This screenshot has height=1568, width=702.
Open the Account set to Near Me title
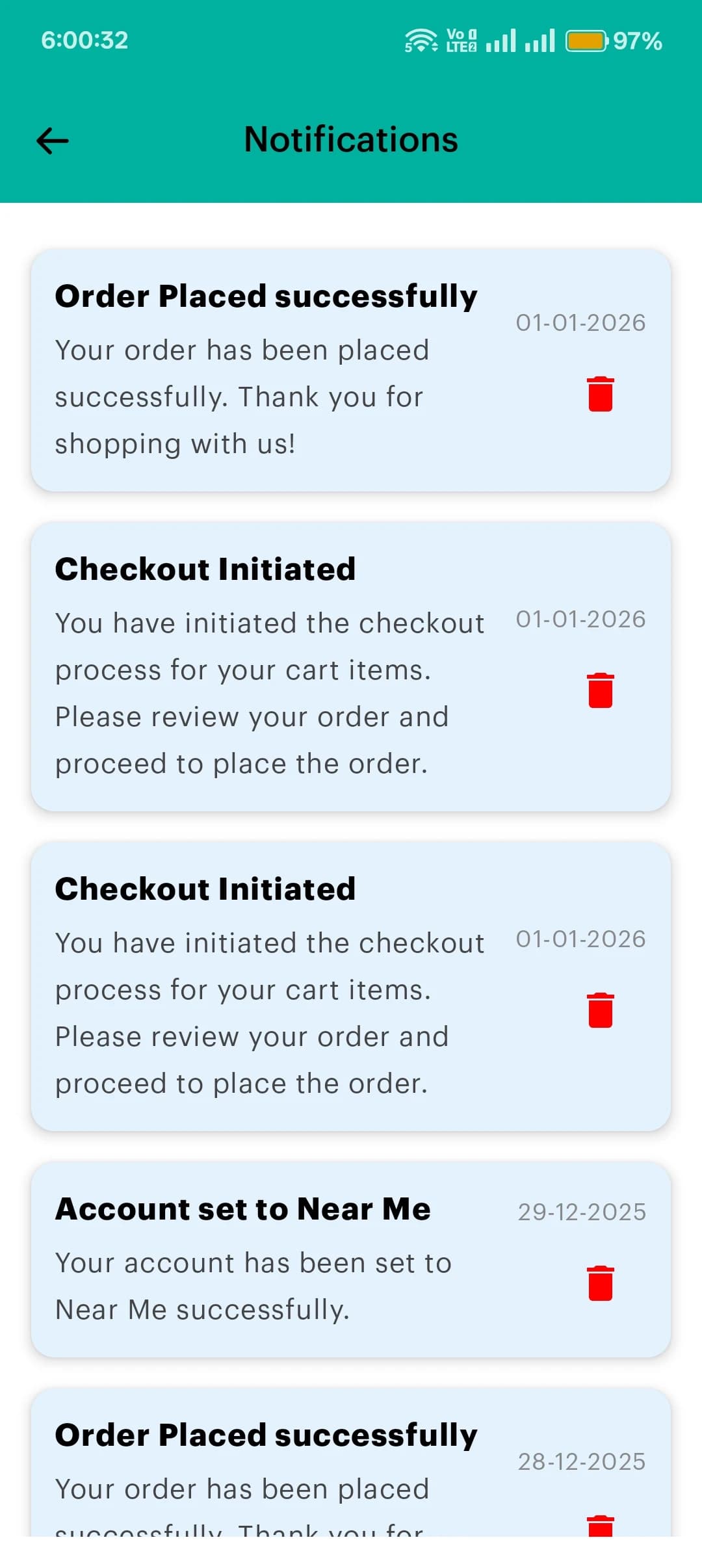[243, 1209]
